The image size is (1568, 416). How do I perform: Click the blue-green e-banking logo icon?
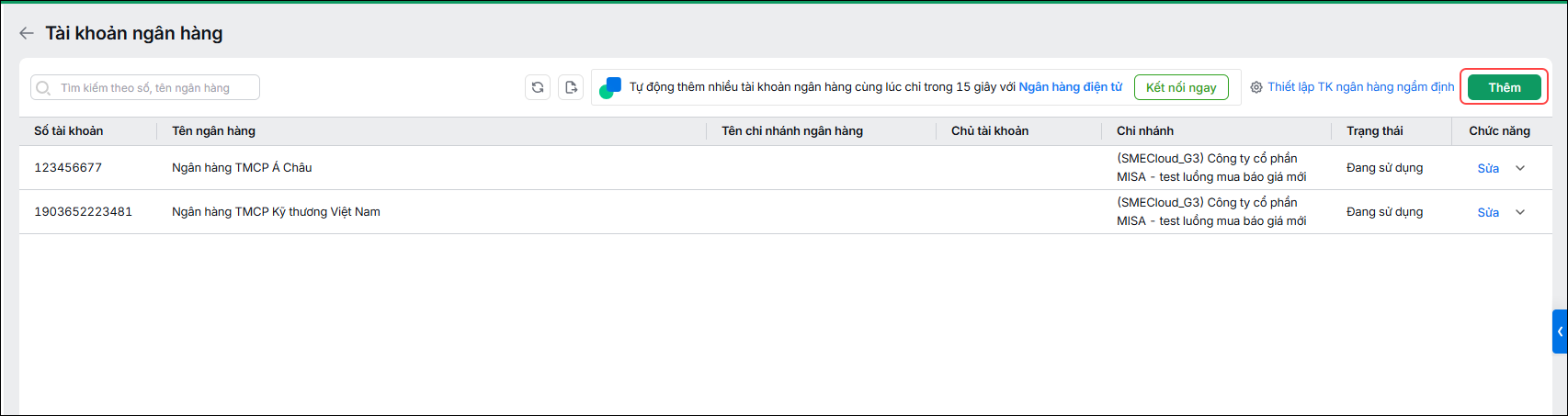click(x=610, y=88)
